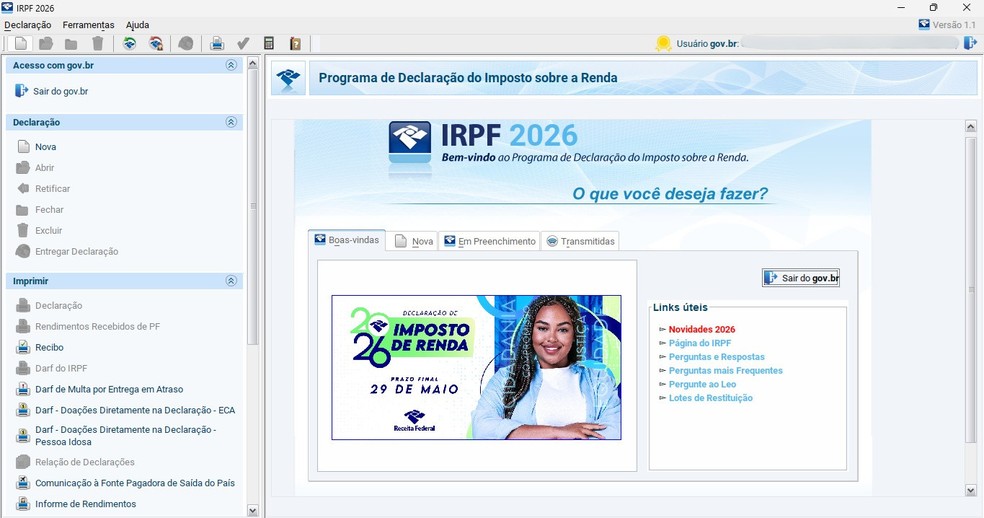This screenshot has width=984, height=518.
Task: Click the sidebar scrollbar up arrow
Action: coord(252,63)
